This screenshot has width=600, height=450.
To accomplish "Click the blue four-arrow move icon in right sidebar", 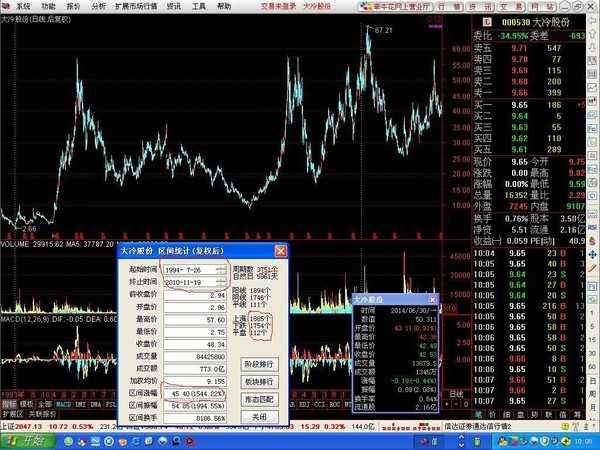I will point(592,254).
